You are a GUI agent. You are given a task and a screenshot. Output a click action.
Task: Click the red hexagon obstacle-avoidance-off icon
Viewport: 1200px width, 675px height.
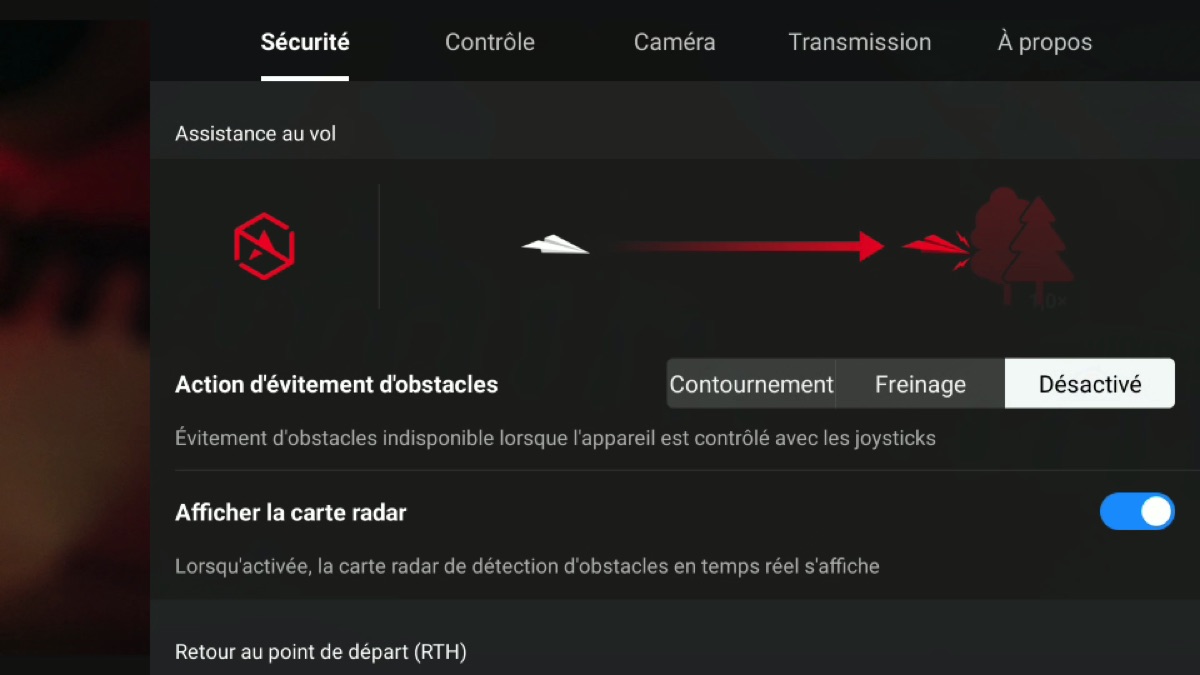264,245
